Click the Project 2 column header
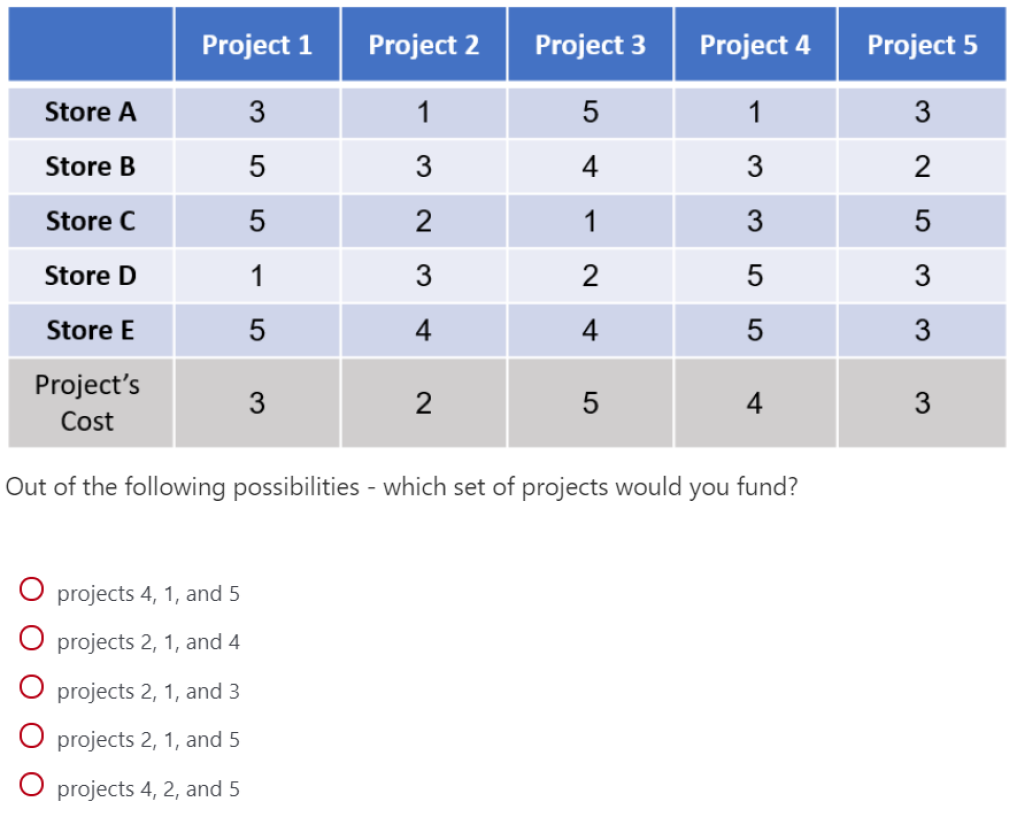Screen dimensions: 1017x817 pyautogui.click(x=423, y=45)
